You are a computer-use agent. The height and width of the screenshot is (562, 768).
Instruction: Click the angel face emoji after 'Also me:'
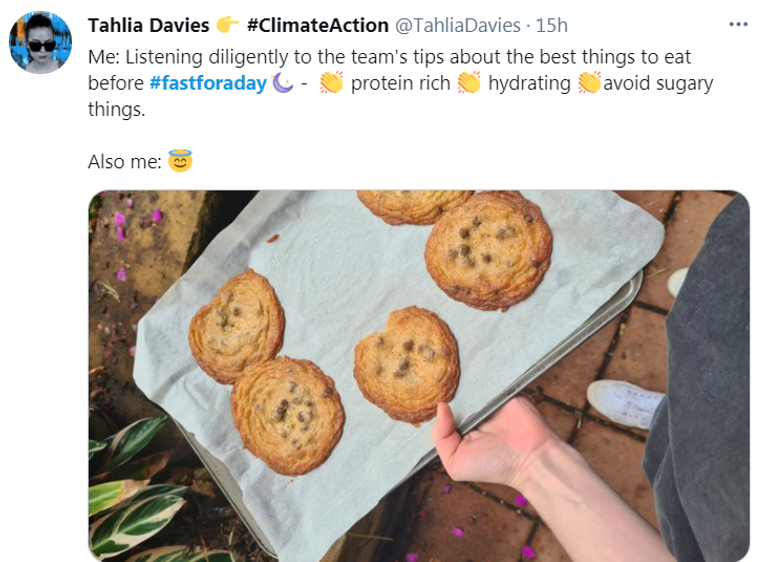[180, 160]
